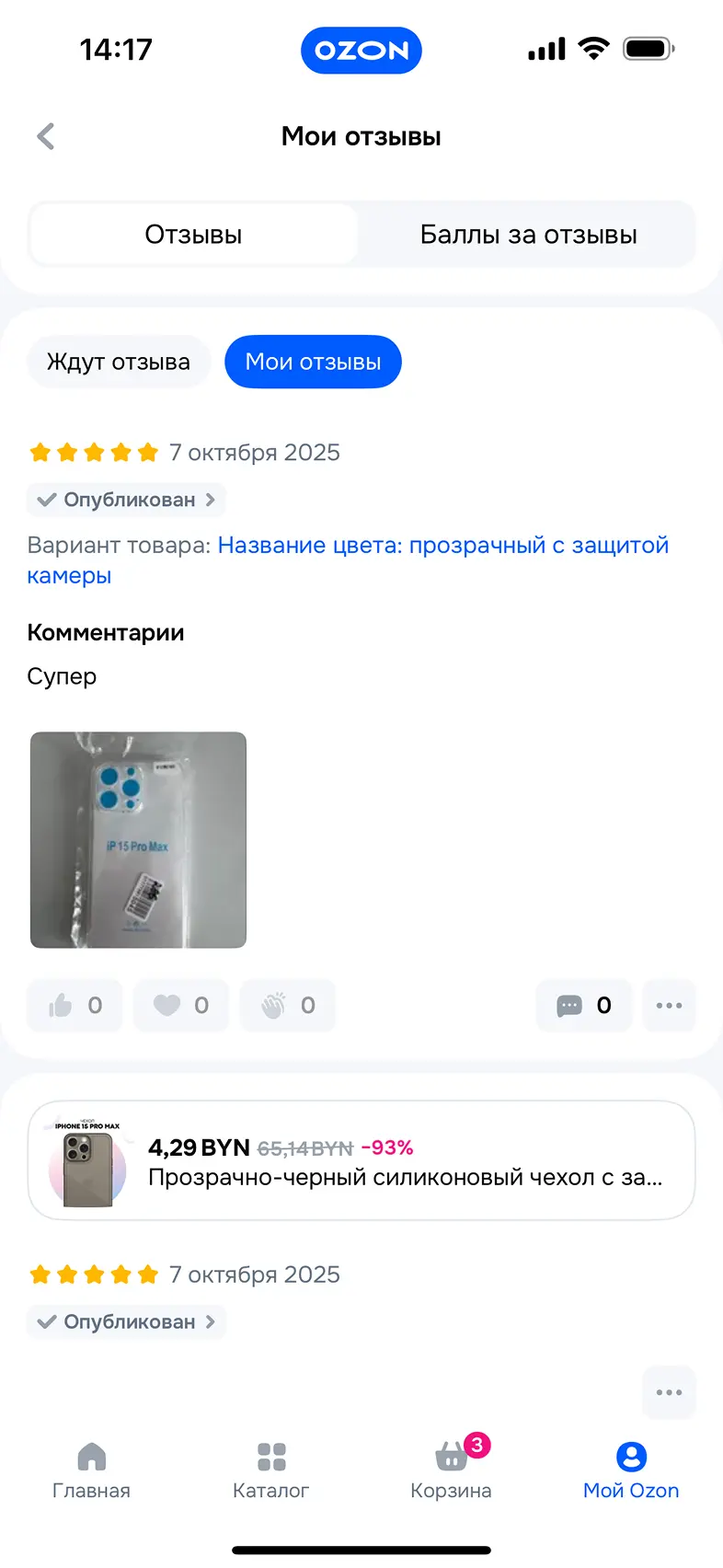
Task: Like the review with thumbs-up icon
Action: (75, 1006)
